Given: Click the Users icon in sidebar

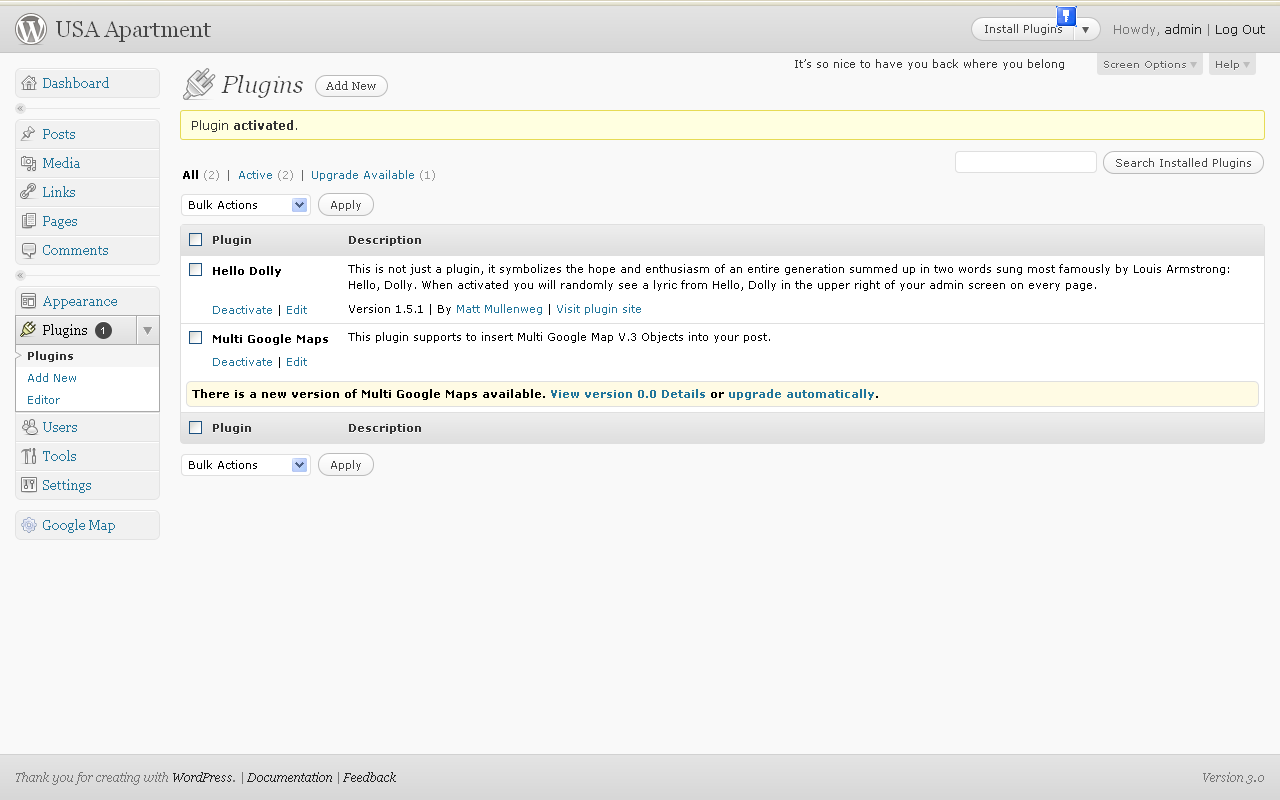Looking at the screenshot, I should tap(29, 427).
